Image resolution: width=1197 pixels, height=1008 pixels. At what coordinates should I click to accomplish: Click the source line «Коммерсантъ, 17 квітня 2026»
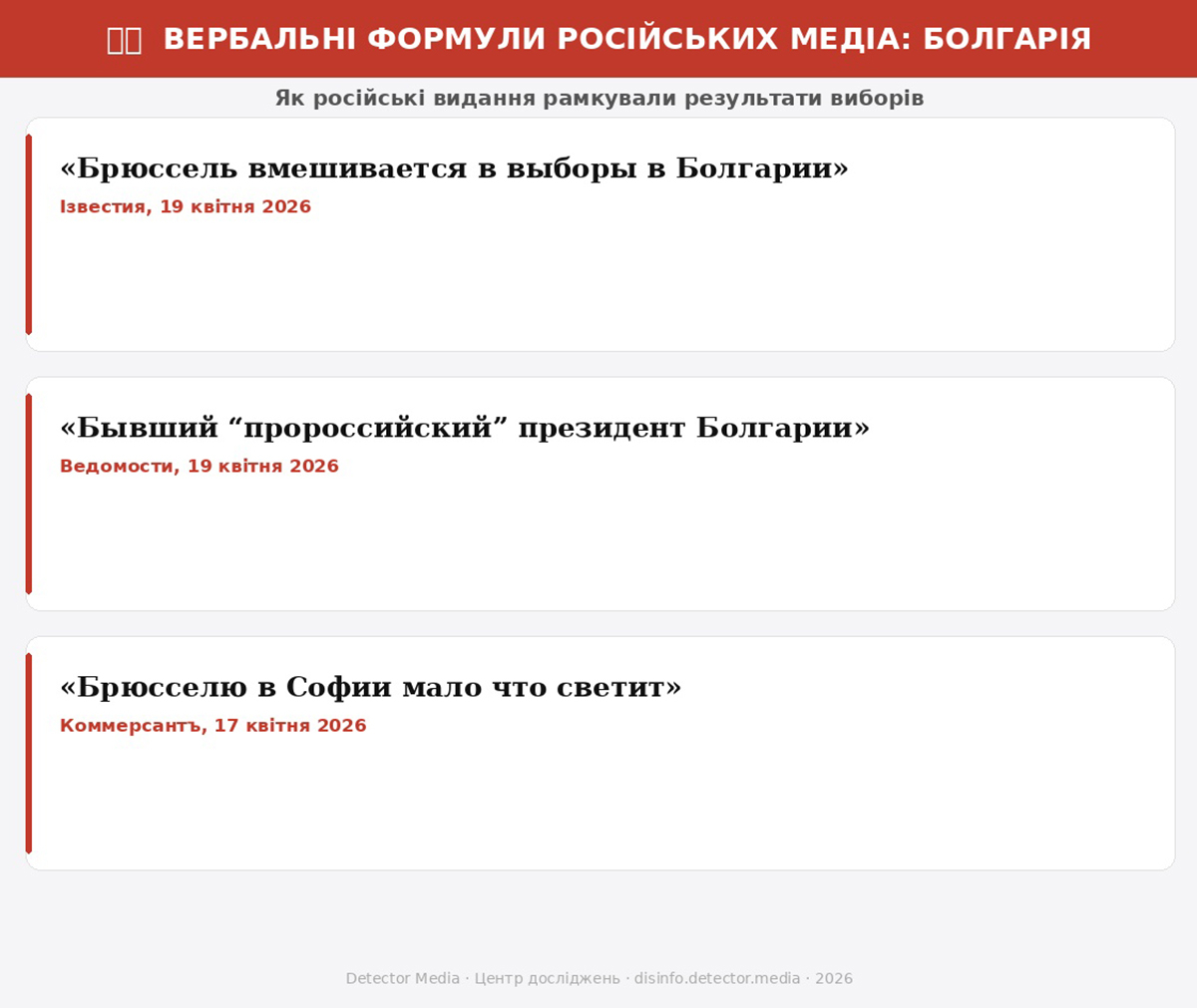coord(213,726)
